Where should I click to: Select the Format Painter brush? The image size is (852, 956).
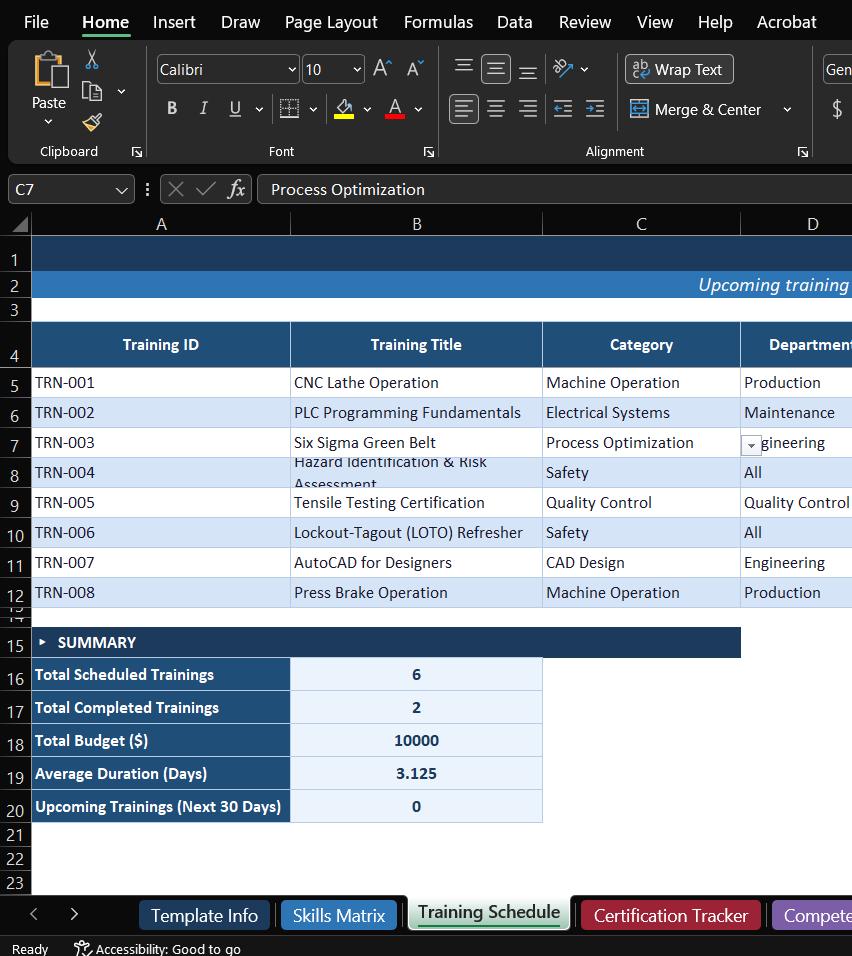click(92, 123)
